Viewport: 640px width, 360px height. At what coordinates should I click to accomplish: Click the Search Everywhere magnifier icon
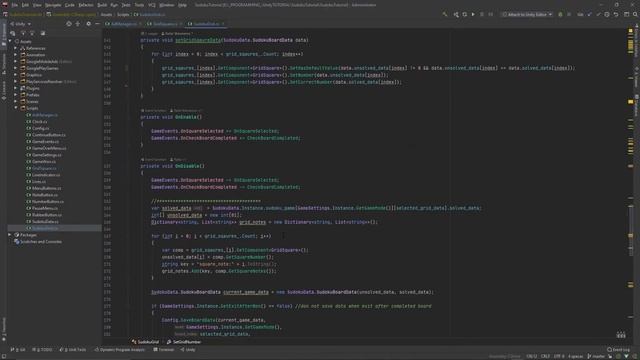click(x=635, y=14)
